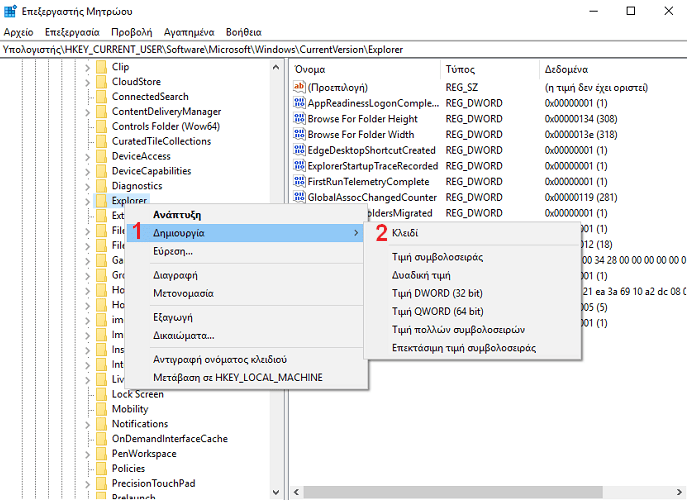Open the Προβολή menu
Viewport: 687px width, 500px height.
(131, 32)
